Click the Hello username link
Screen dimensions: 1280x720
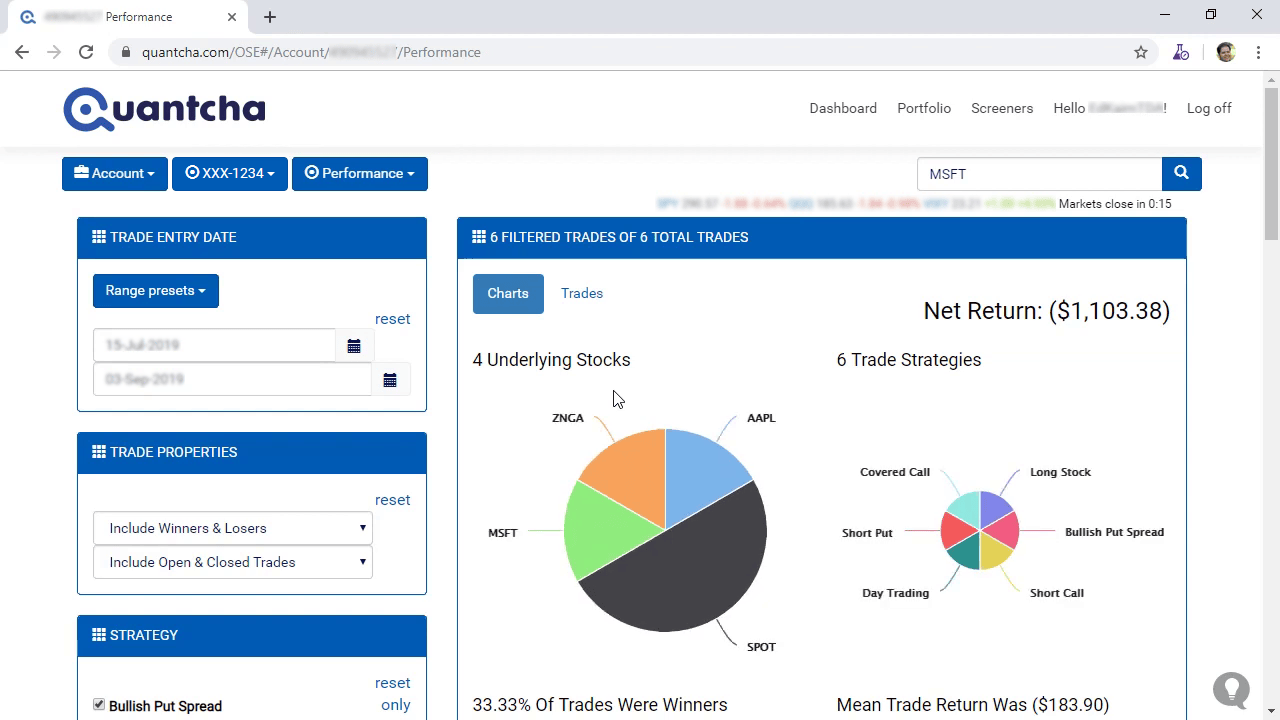click(1110, 108)
